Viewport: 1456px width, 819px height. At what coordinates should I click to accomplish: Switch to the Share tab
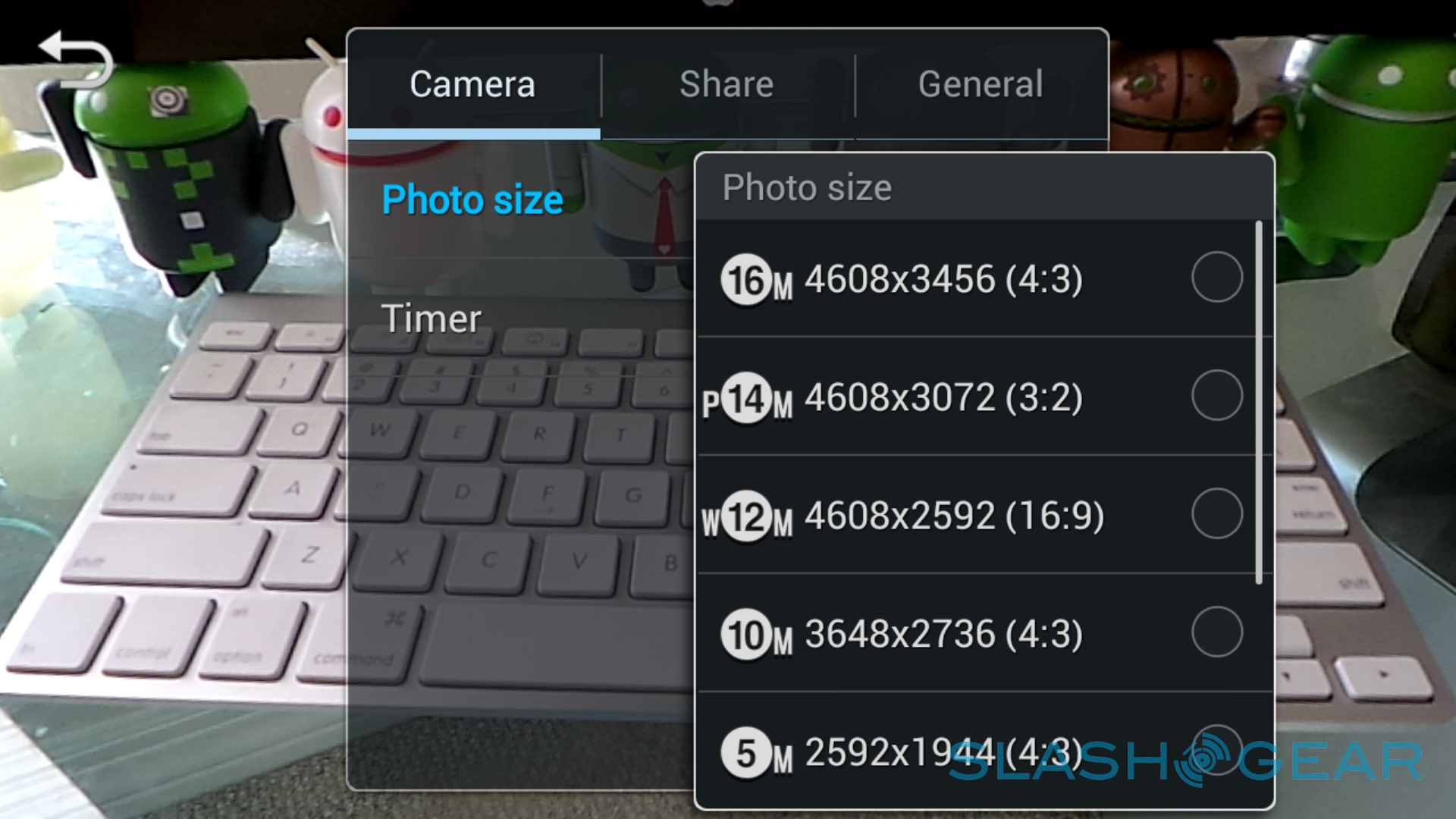pyautogui.click(x=727, y=84)
